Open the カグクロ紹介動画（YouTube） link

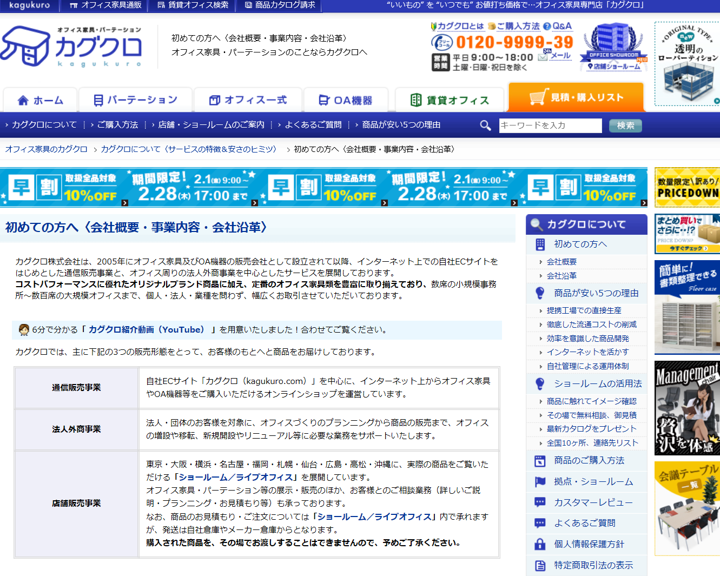(x=146, y=329)
